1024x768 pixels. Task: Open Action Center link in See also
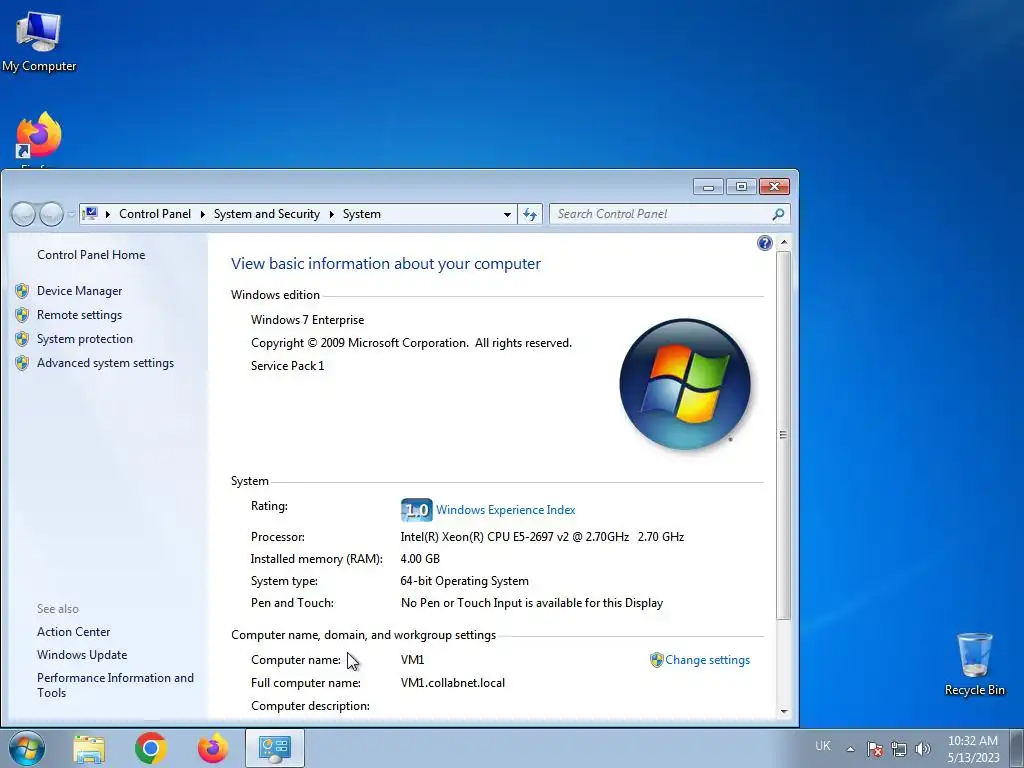pyautogui.click(x=73, y=632)
